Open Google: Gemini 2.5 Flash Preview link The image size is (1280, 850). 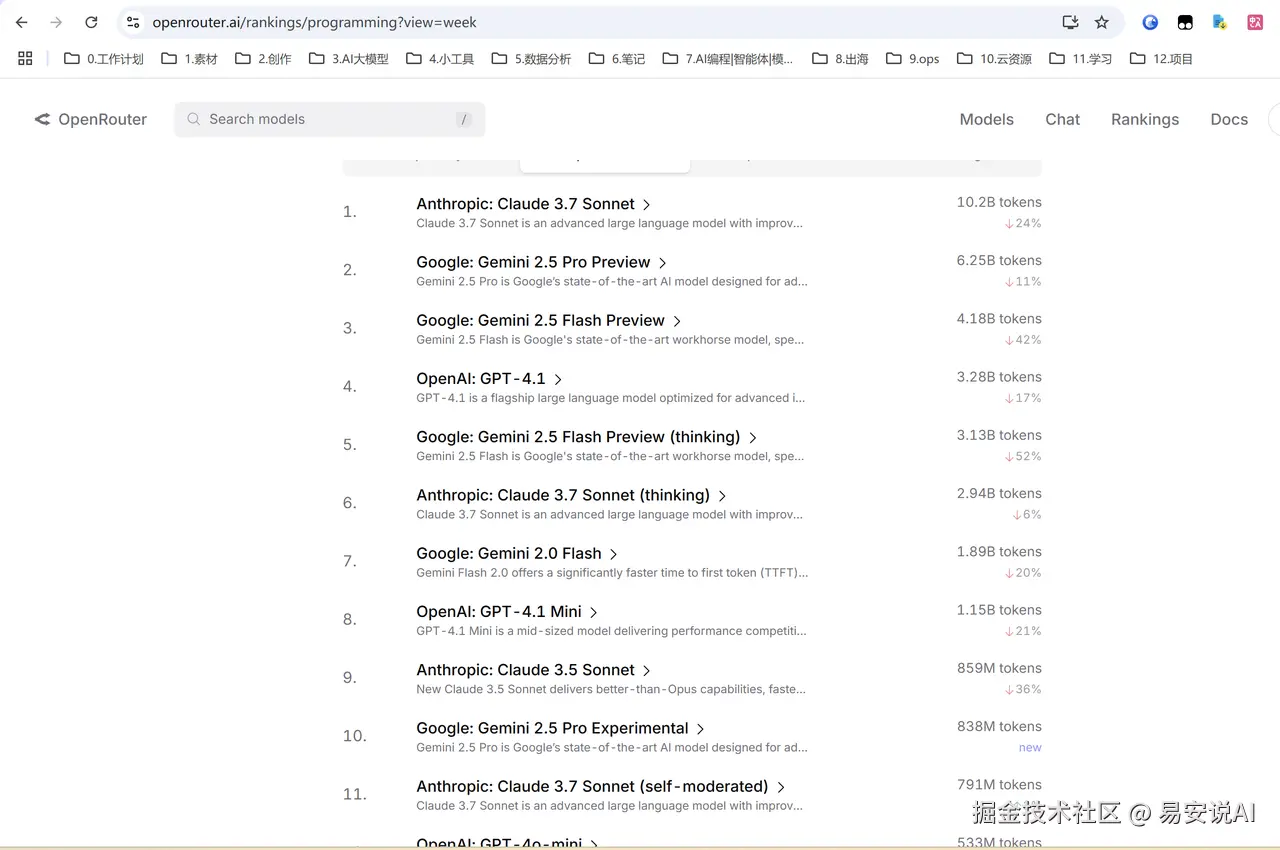(541, 320)
